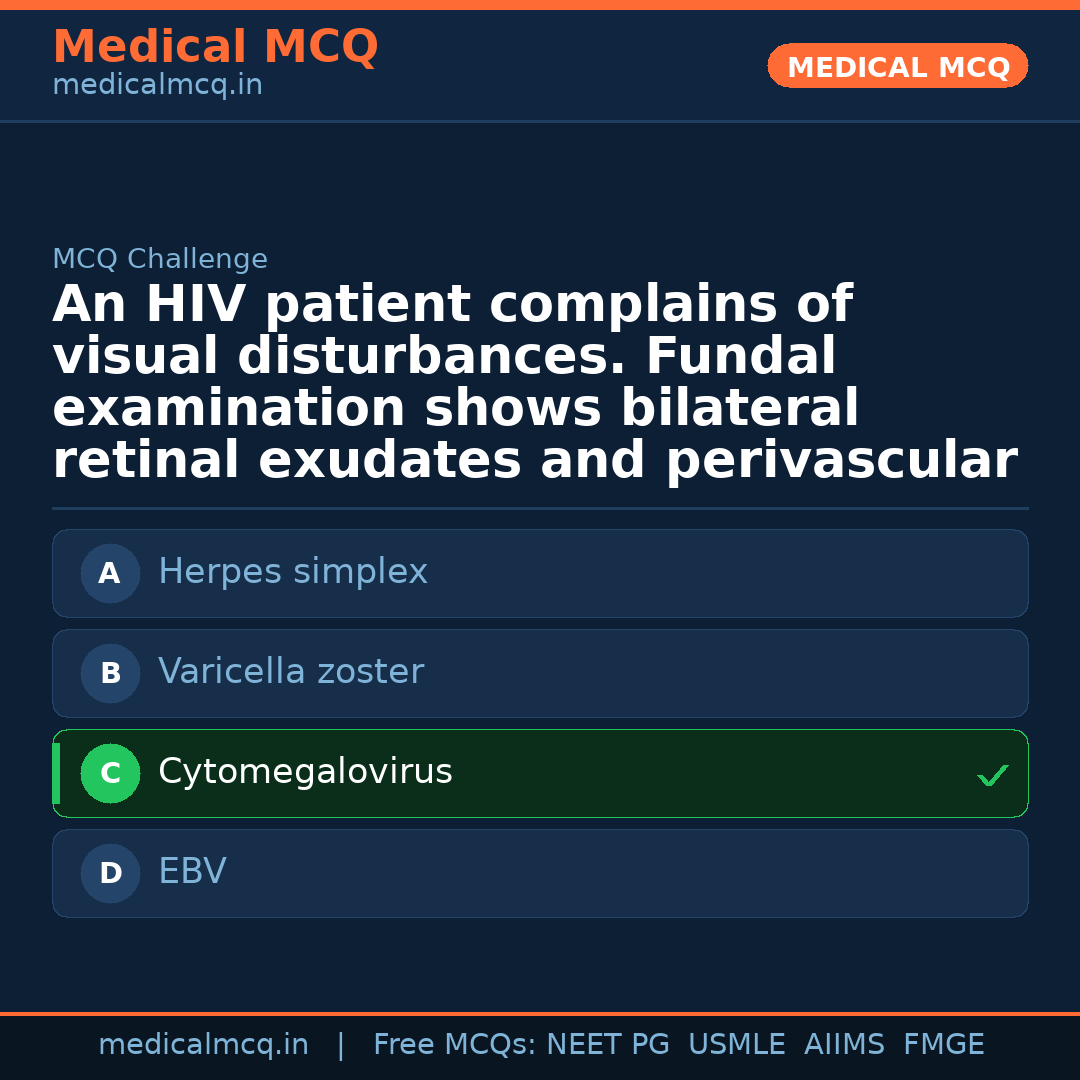The image size is (1080, 1080).
Task: Click the Medical MCQ title logo
Action: click(x=215, y=47)
